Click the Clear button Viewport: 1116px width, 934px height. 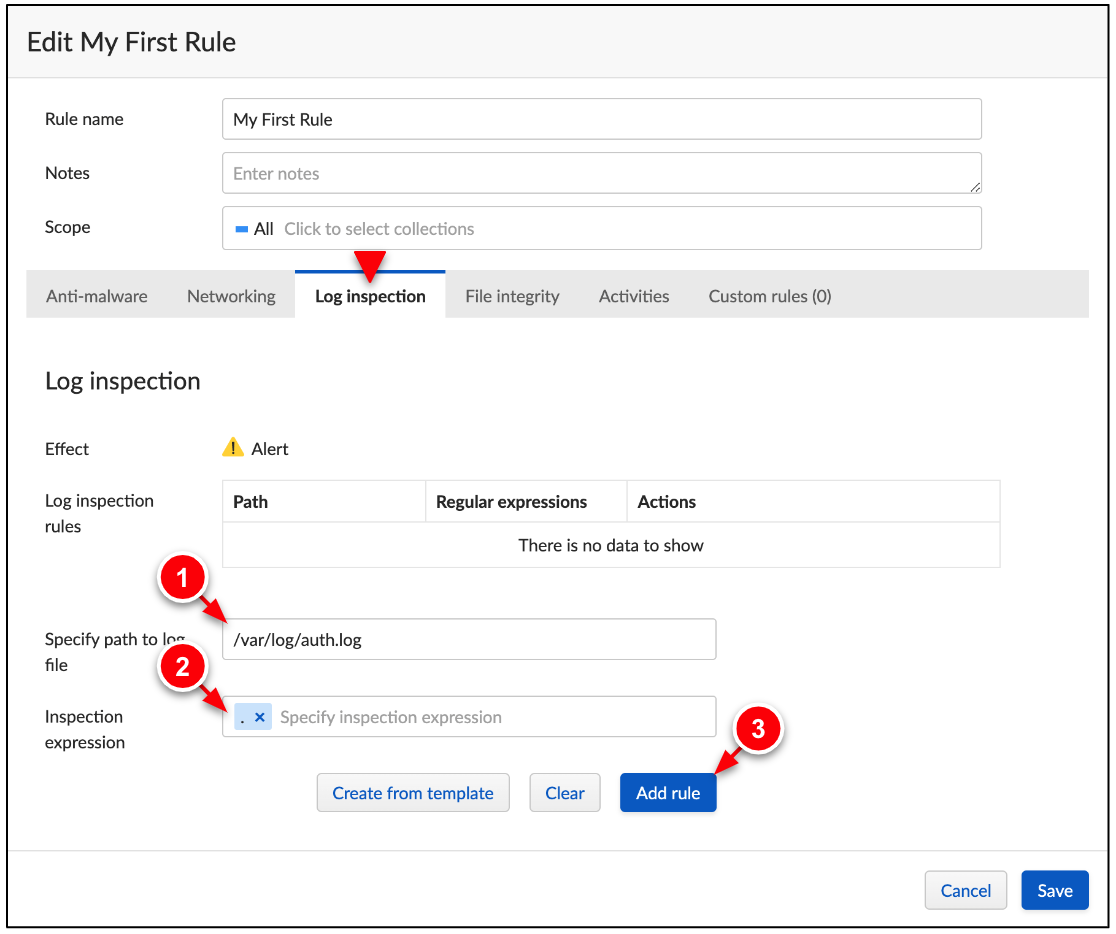[x=564, y=792]
